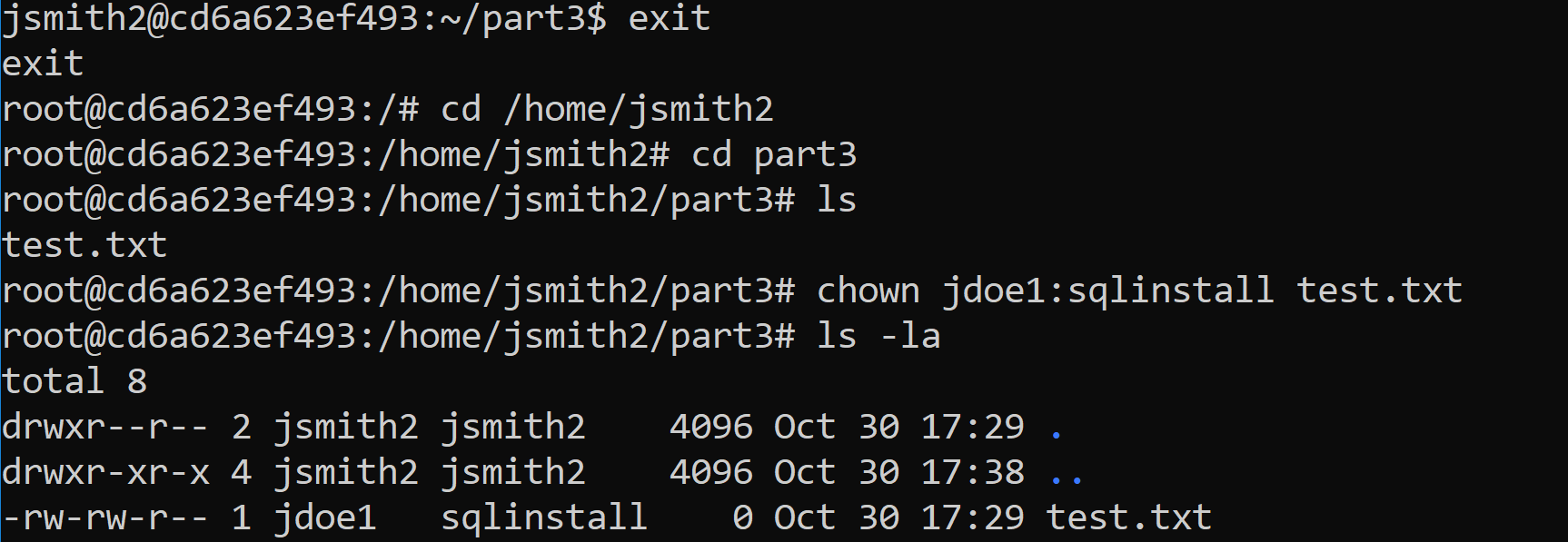The width and height of the screenshot is (1568, 542).
Task: Click the '17:38' timestamp
Action: (x=973, y=472)
